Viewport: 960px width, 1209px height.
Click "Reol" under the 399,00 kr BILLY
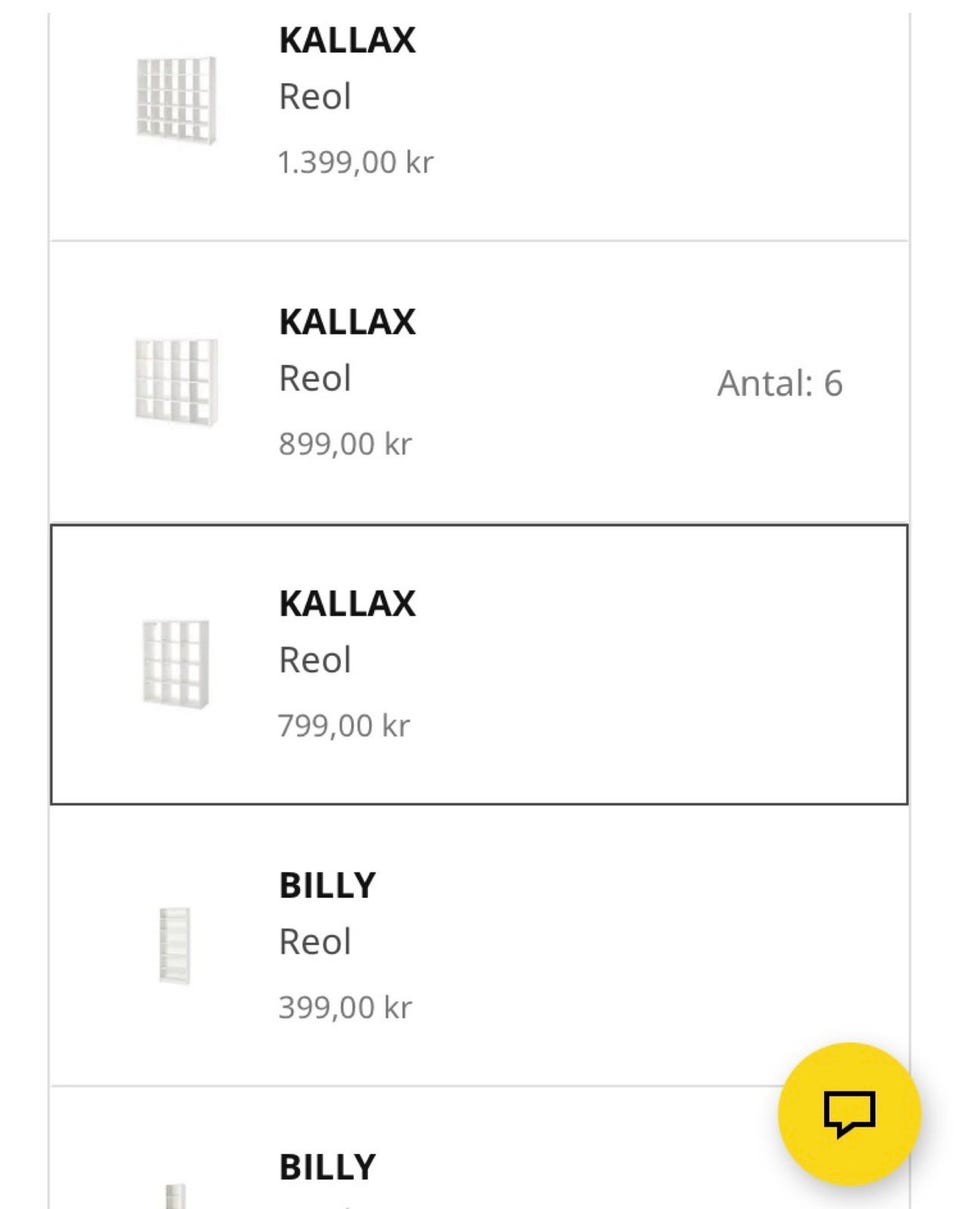pyautogui.click(x=315, y=942)
